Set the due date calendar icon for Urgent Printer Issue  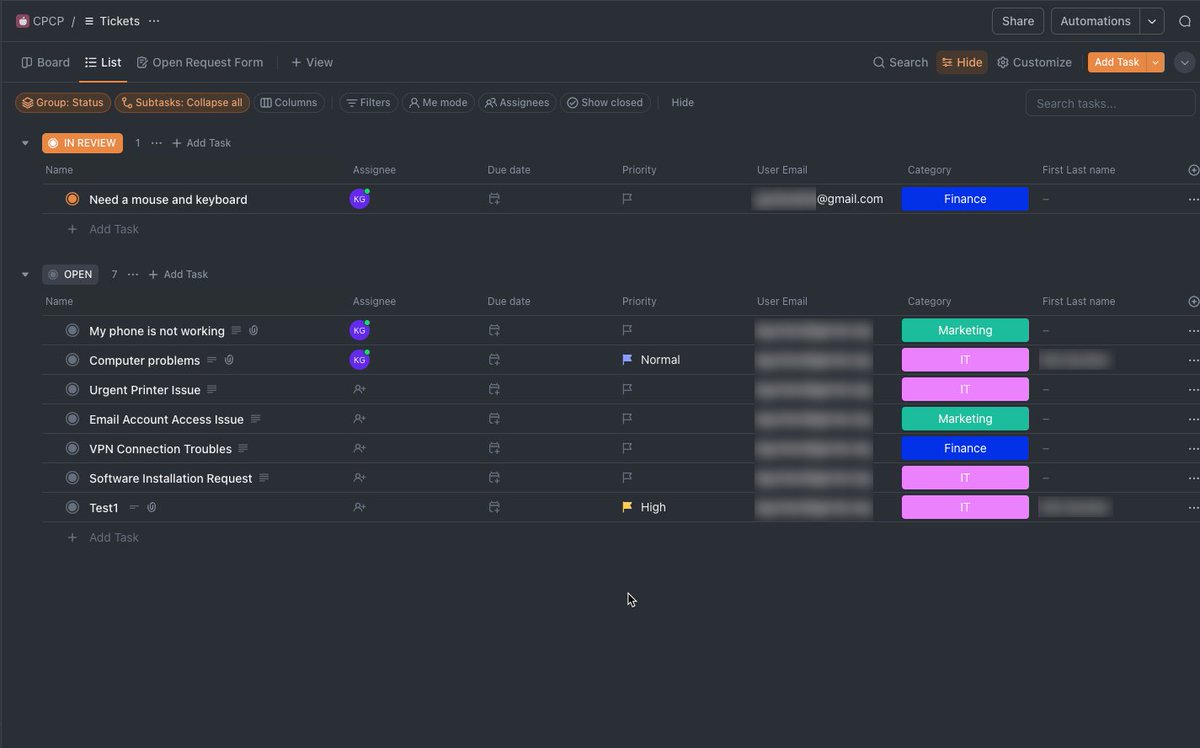pos(494,389)
